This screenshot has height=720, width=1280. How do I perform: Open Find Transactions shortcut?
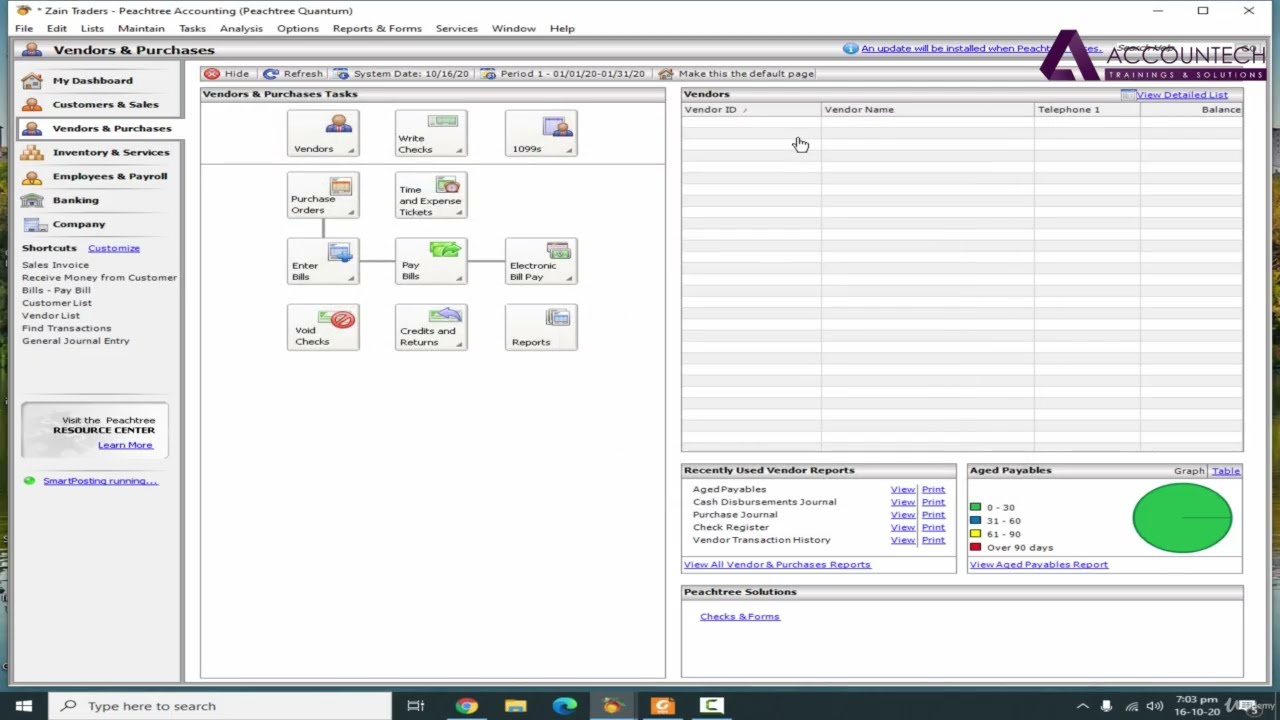pyautogui.click(x=66, y=328)
